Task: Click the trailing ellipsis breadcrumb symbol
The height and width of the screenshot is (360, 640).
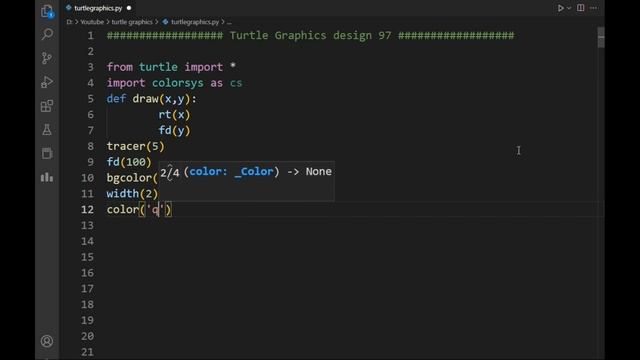Action: [x=229, y=22]
